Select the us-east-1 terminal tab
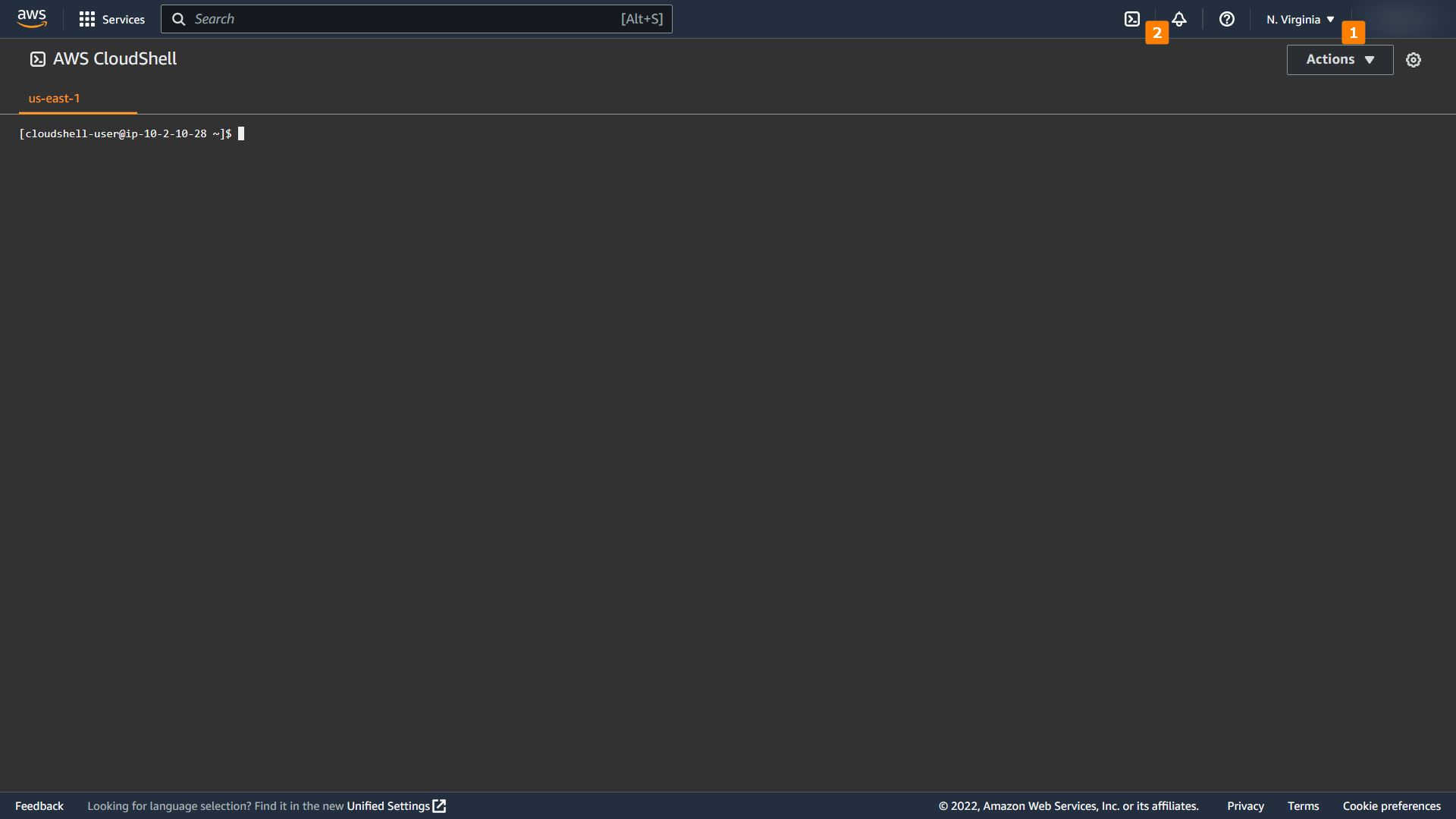This screenshot has height=819, width=1456. (x=54, y=99)
